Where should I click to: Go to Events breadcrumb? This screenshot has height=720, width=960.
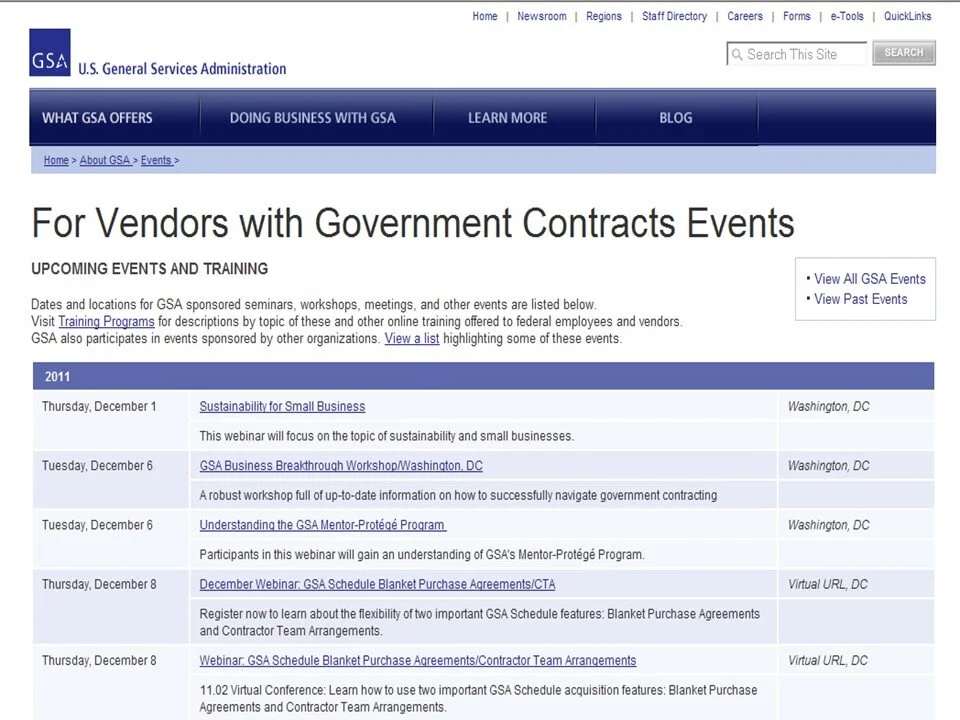point(156,160)
